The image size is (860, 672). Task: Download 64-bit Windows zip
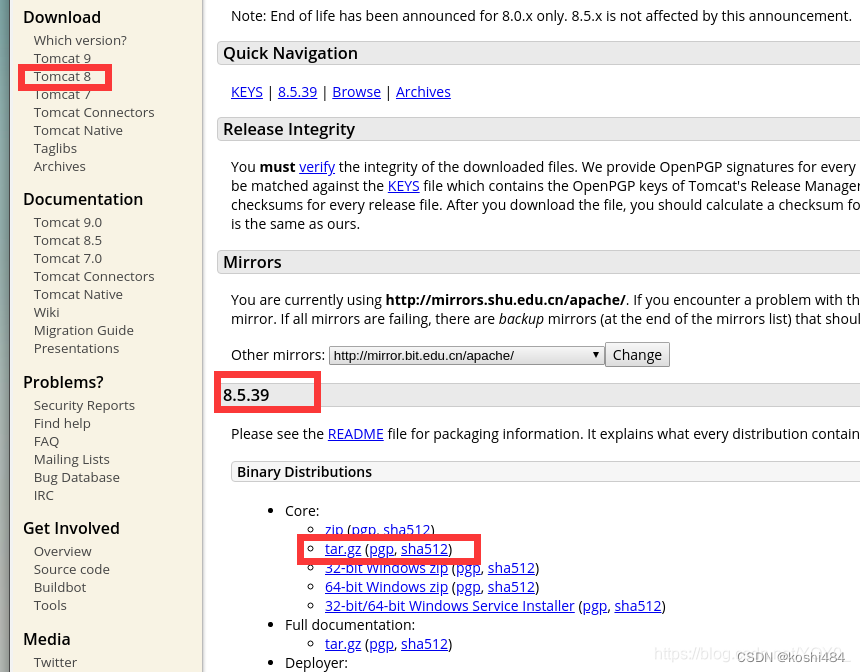(386, 587)
